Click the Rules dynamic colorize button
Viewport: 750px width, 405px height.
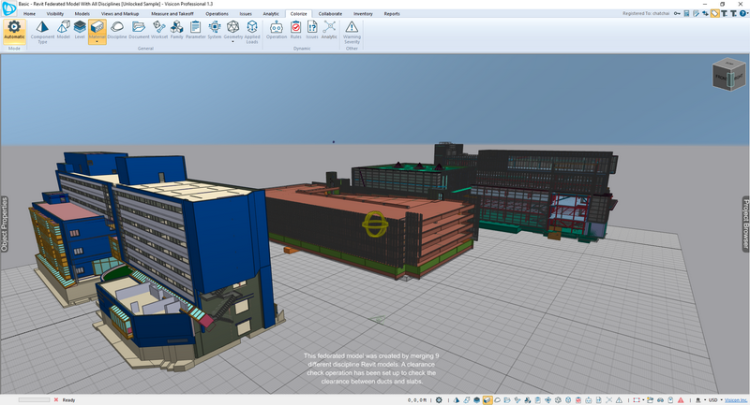point(296,30)
